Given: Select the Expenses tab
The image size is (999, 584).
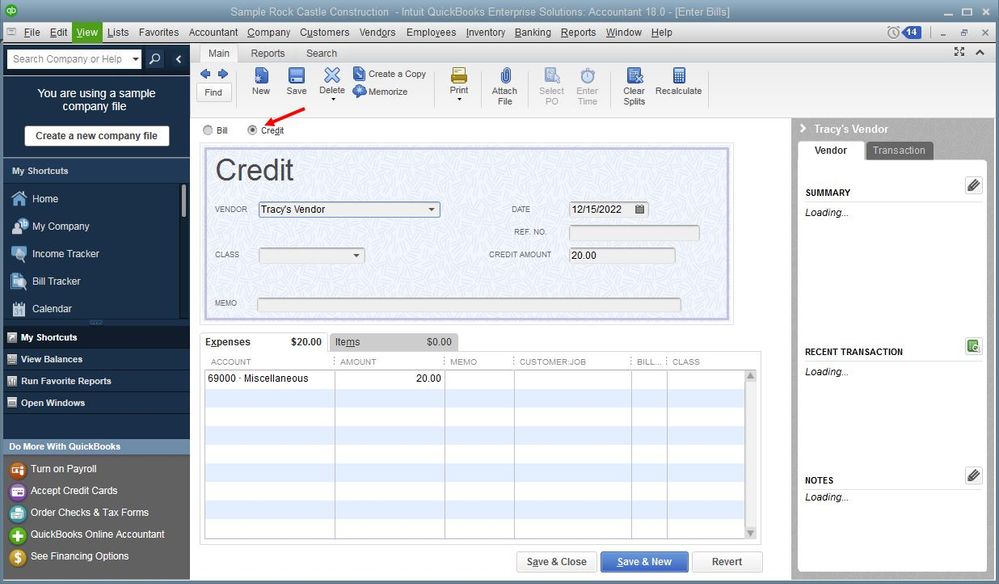Looking at the screenshot, I should (263, 342).
